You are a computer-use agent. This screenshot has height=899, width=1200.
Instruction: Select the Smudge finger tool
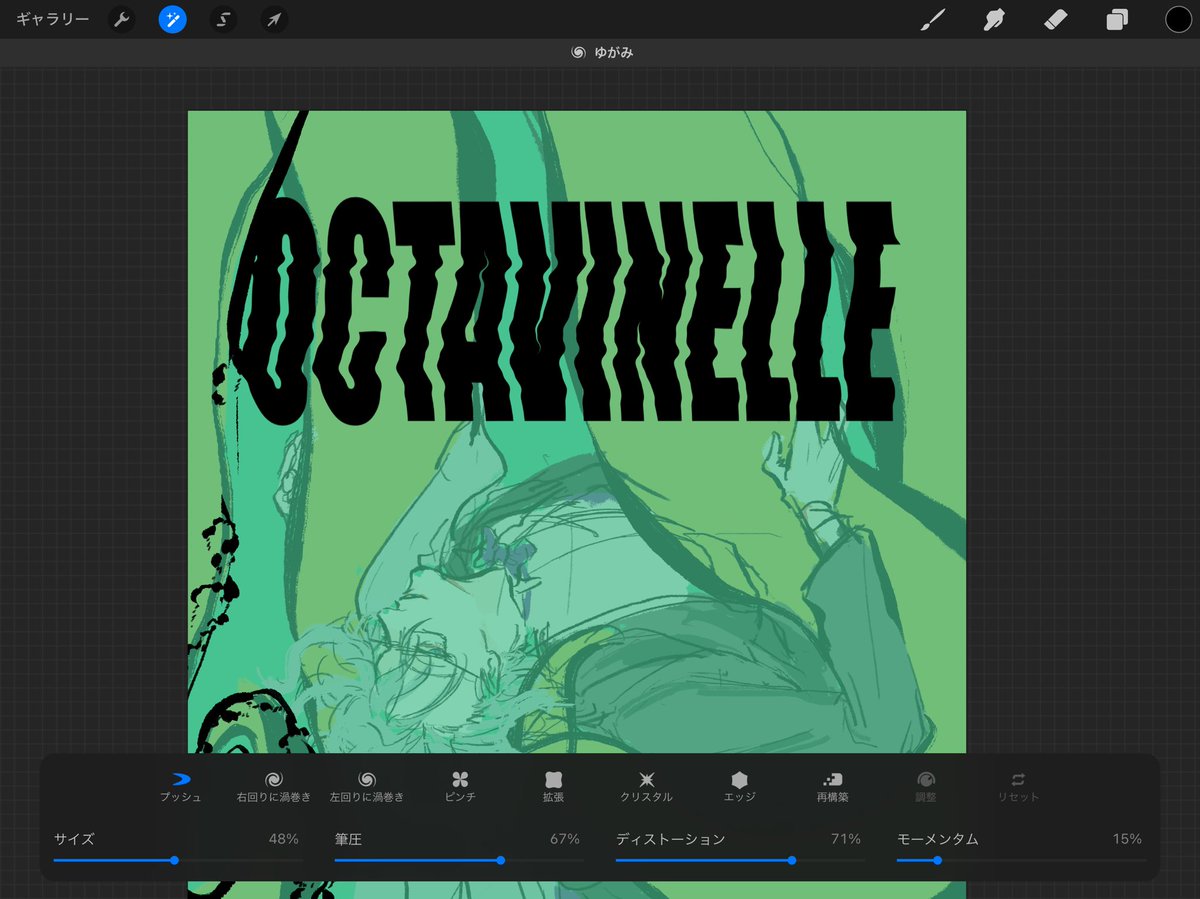point(994,19)
